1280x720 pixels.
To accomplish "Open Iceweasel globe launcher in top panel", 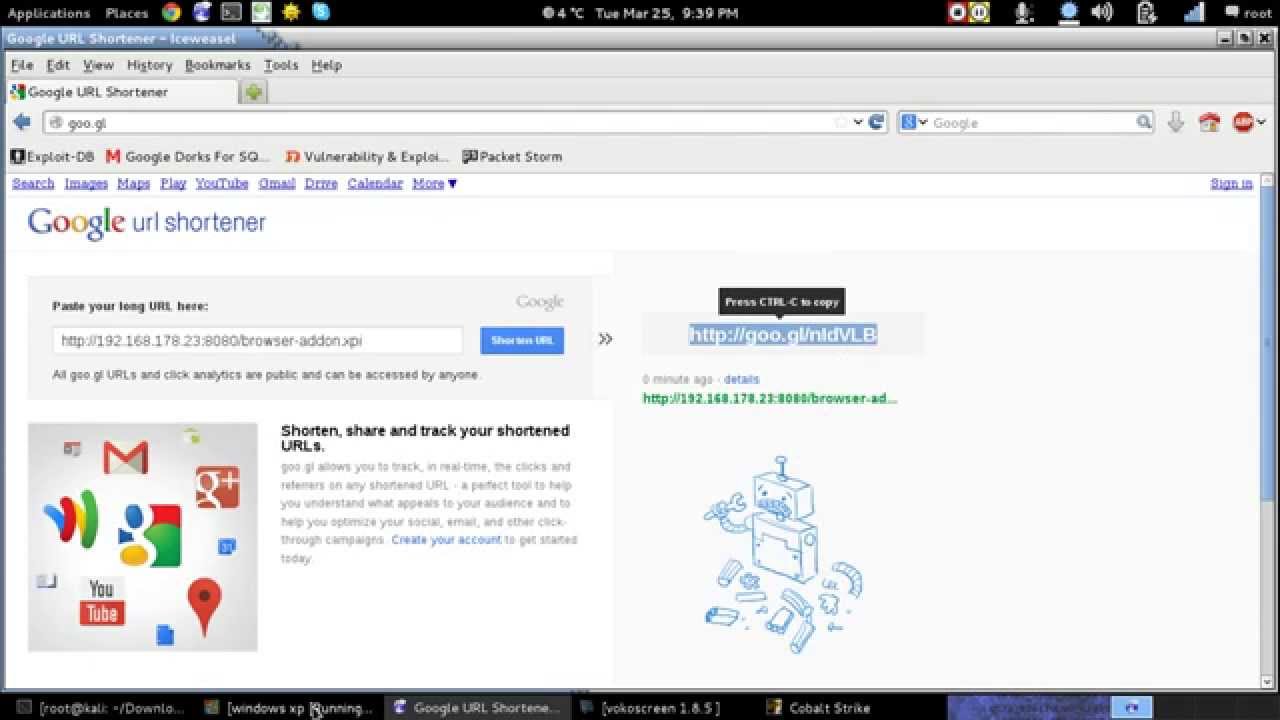I will point(202,13).
